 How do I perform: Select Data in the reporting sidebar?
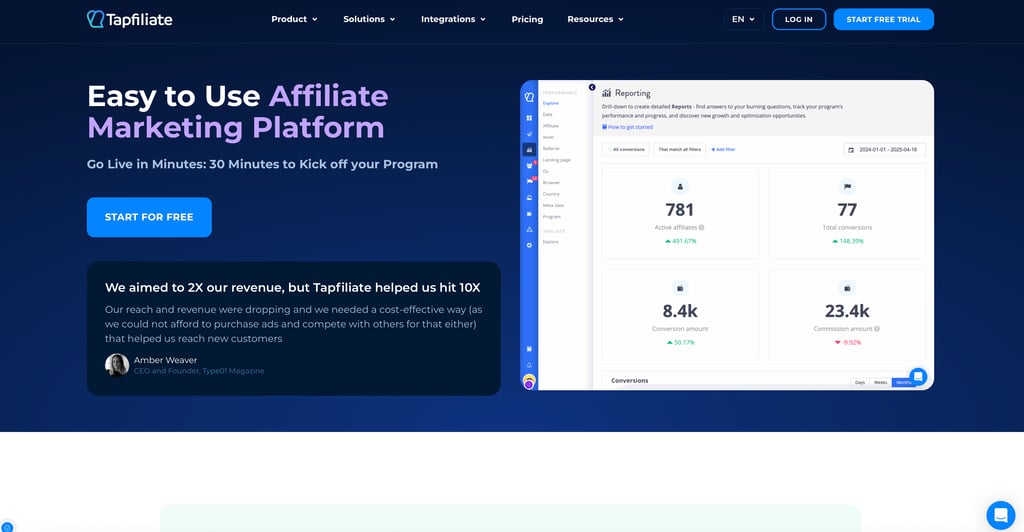click(x=547, y=114)
